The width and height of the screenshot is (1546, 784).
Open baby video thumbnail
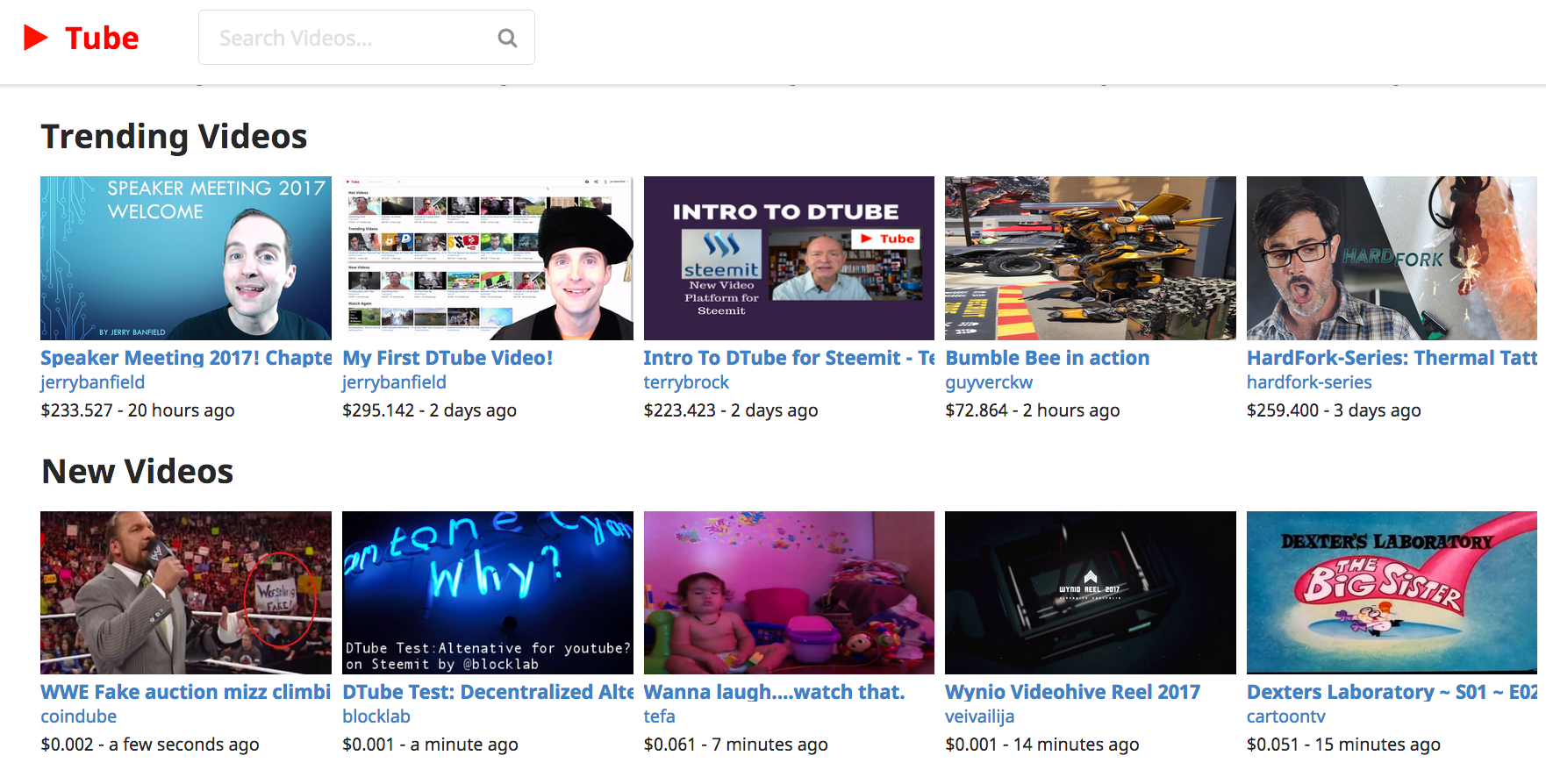[789, 593]
